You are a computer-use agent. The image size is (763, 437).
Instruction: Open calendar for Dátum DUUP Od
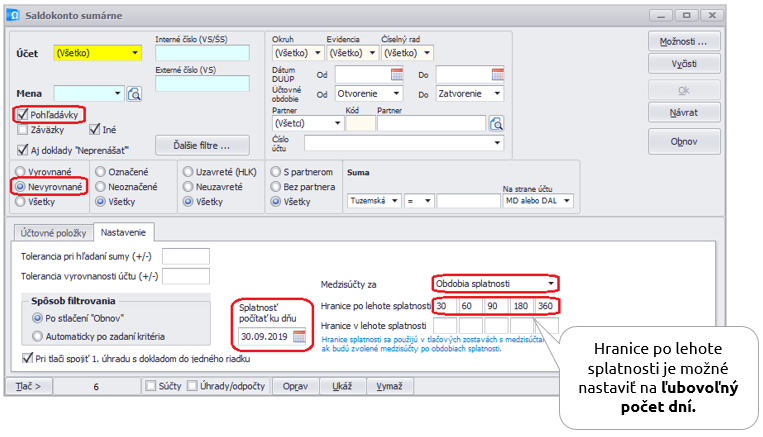click(396, 74)
